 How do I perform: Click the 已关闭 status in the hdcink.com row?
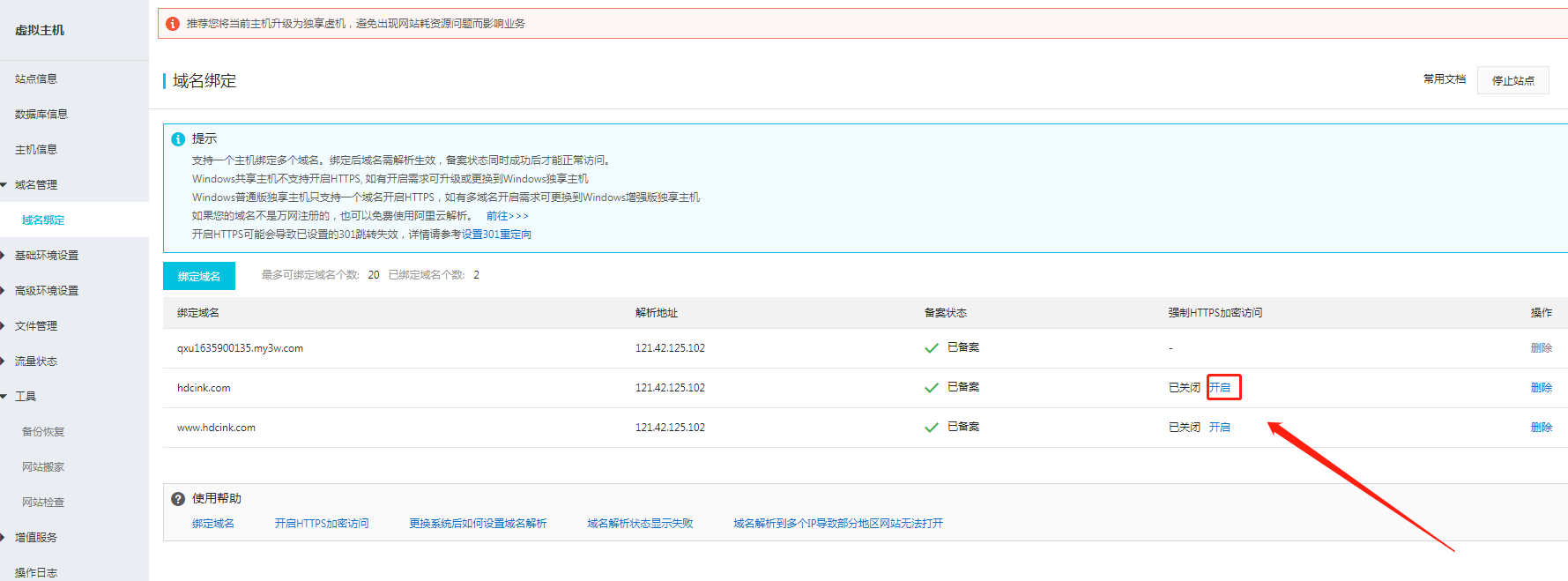coord(1185,388)
